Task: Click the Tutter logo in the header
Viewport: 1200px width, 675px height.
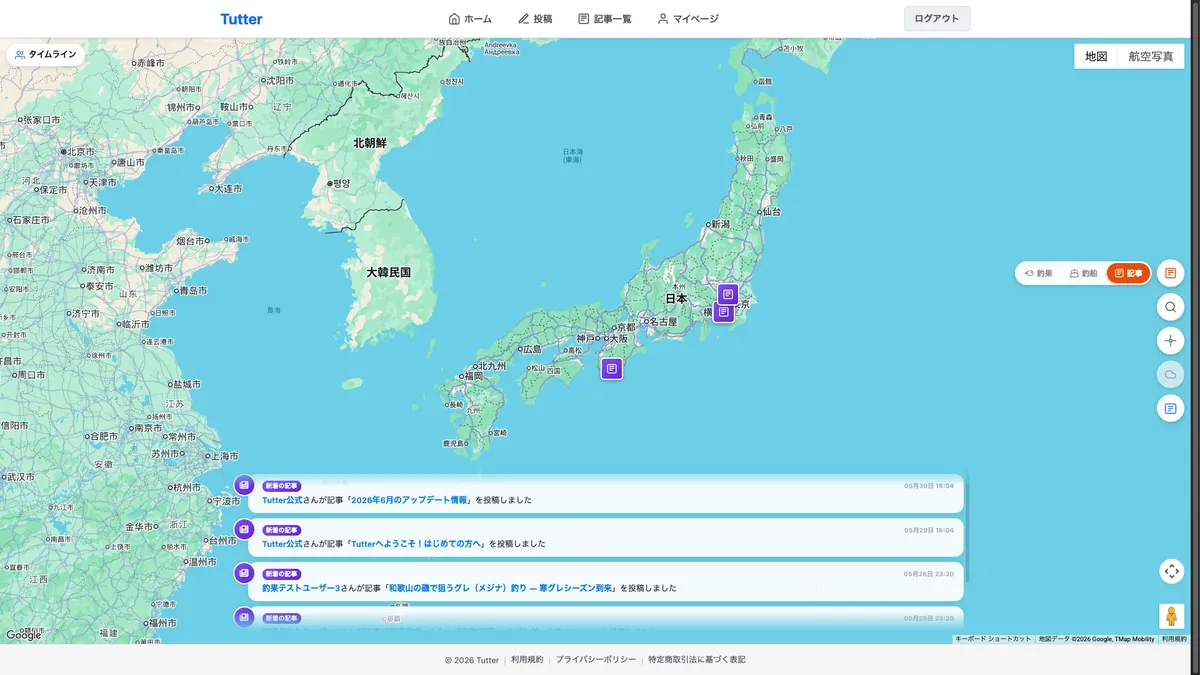Action: click(x=241, y=19)
